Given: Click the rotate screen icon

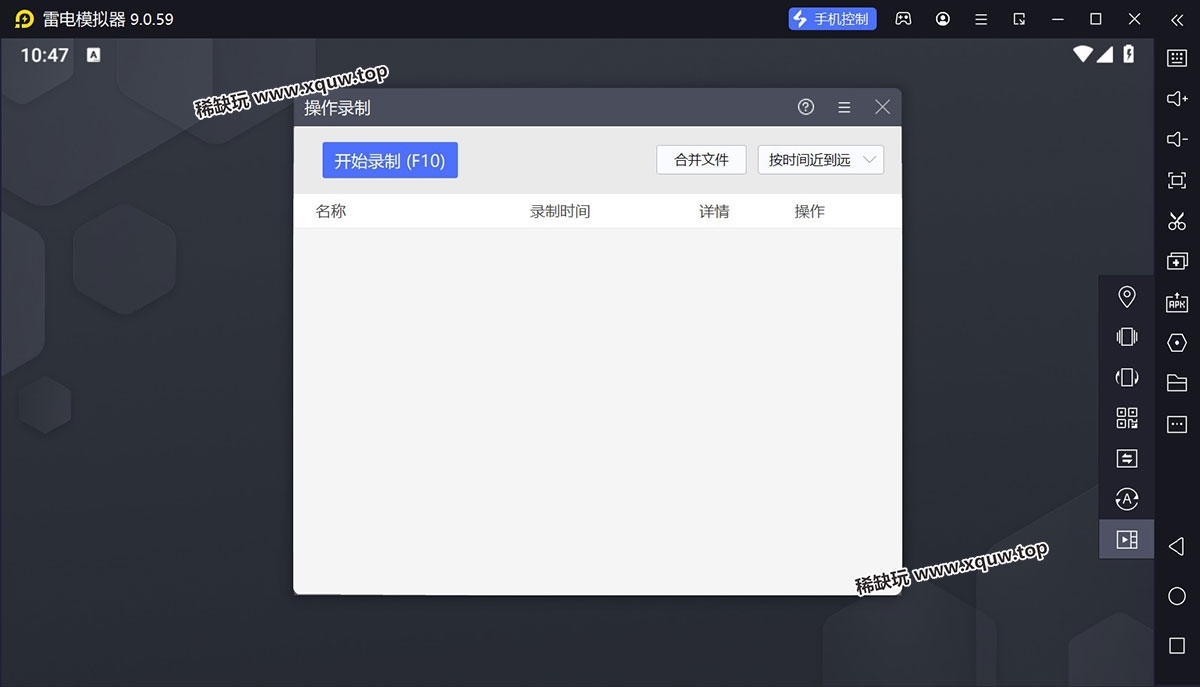Looking at the screenshot, I should tap(1127, 377).
